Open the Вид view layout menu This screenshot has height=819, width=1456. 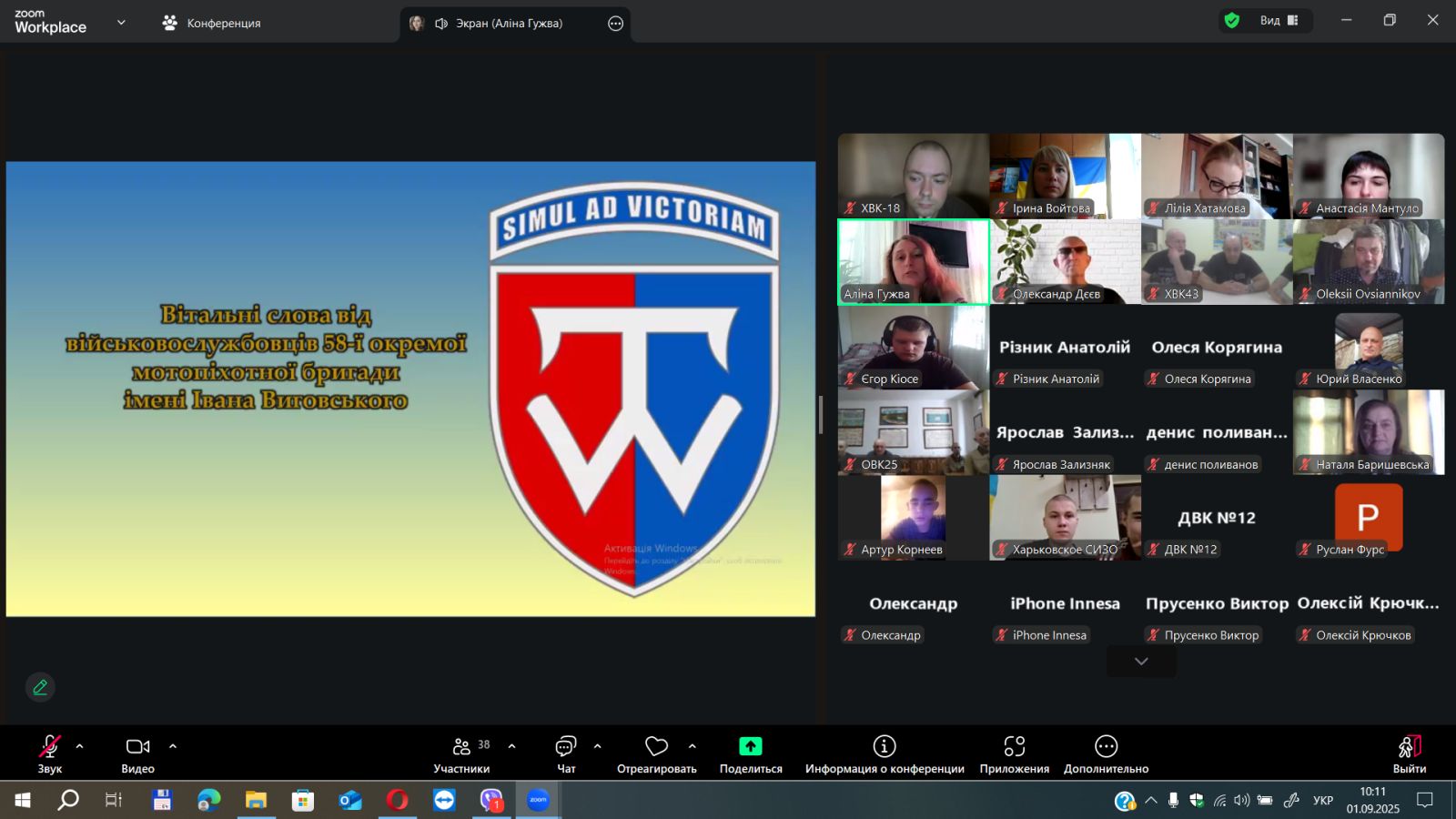coord(1279,21)
